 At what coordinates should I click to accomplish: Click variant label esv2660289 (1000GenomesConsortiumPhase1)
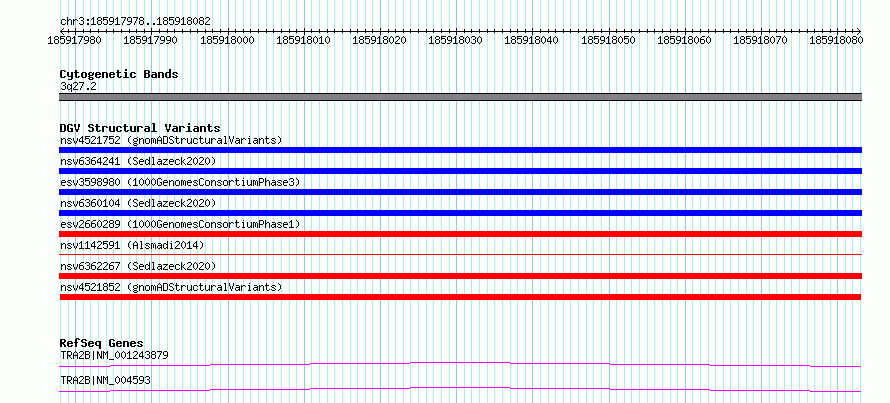coord(180,224)
